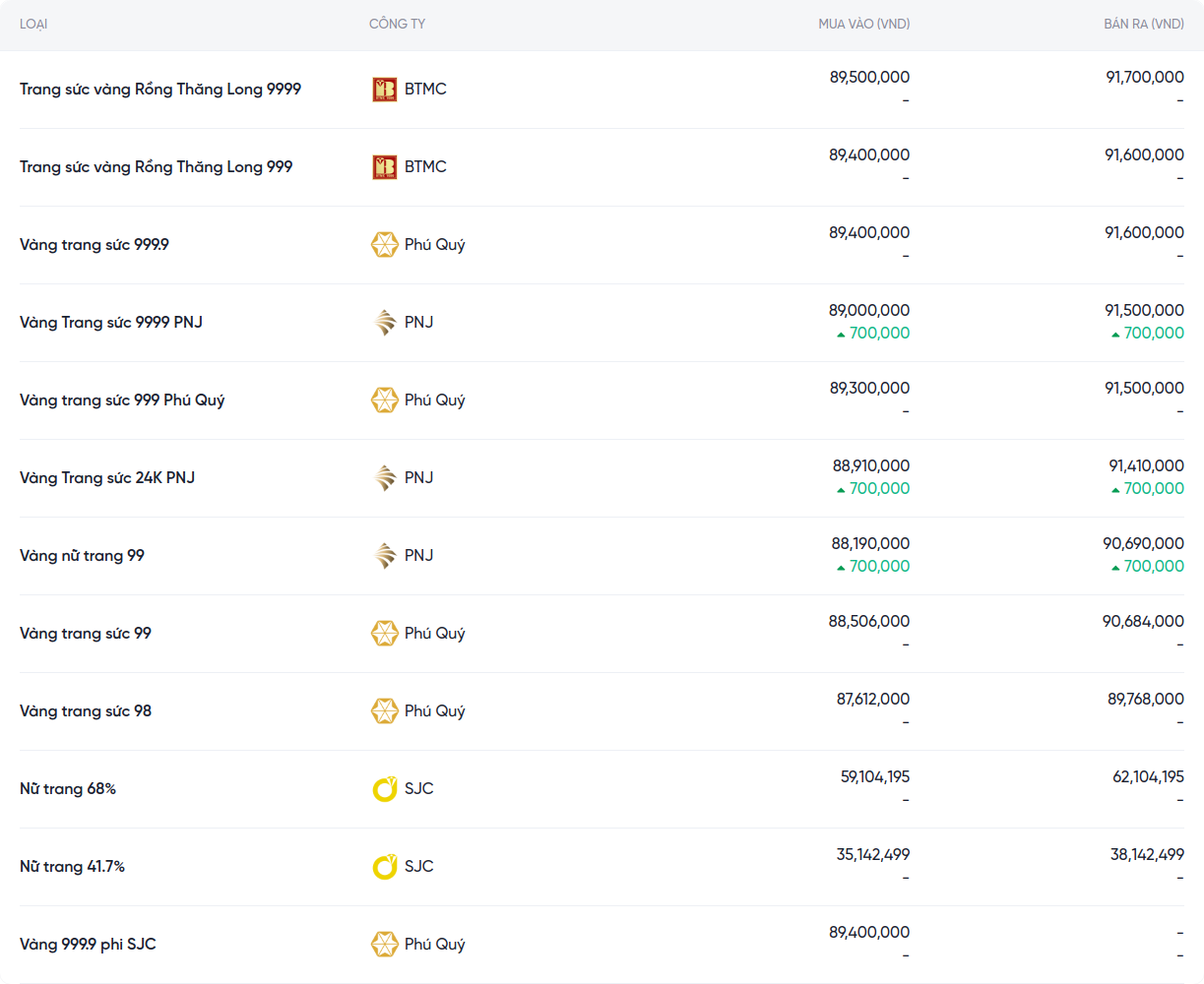Click the SJC logo in Nữ trang 41.7% row
The width and height of the screenshot is (1204, 984).
384,867
